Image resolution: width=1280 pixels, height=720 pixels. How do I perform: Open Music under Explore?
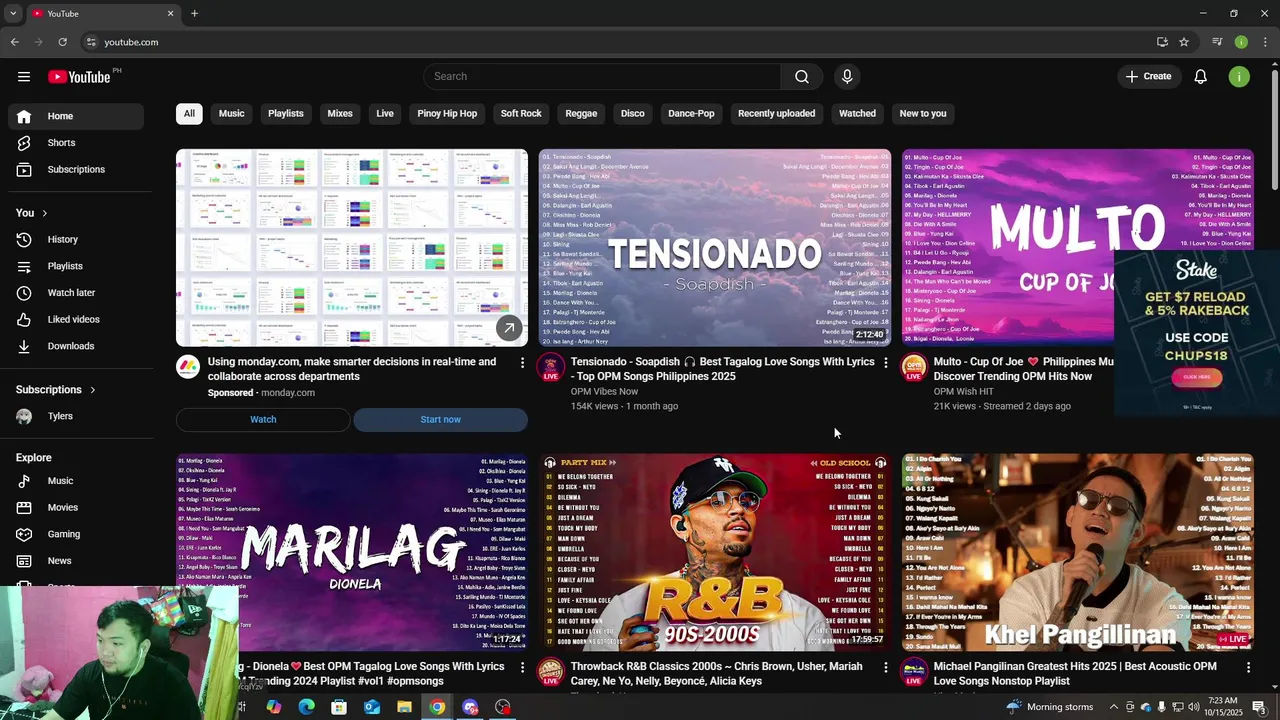76,481
